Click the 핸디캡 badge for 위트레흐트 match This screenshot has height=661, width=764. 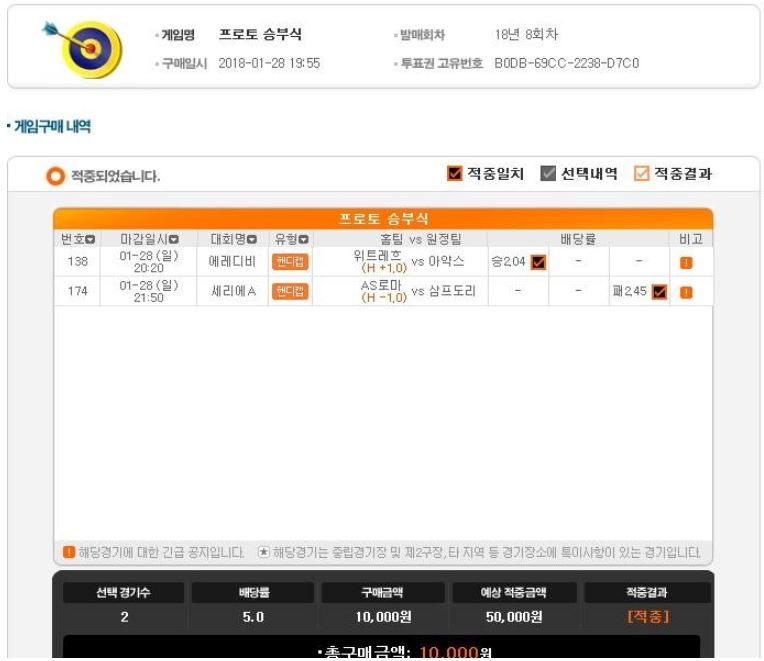coord(290,262)
